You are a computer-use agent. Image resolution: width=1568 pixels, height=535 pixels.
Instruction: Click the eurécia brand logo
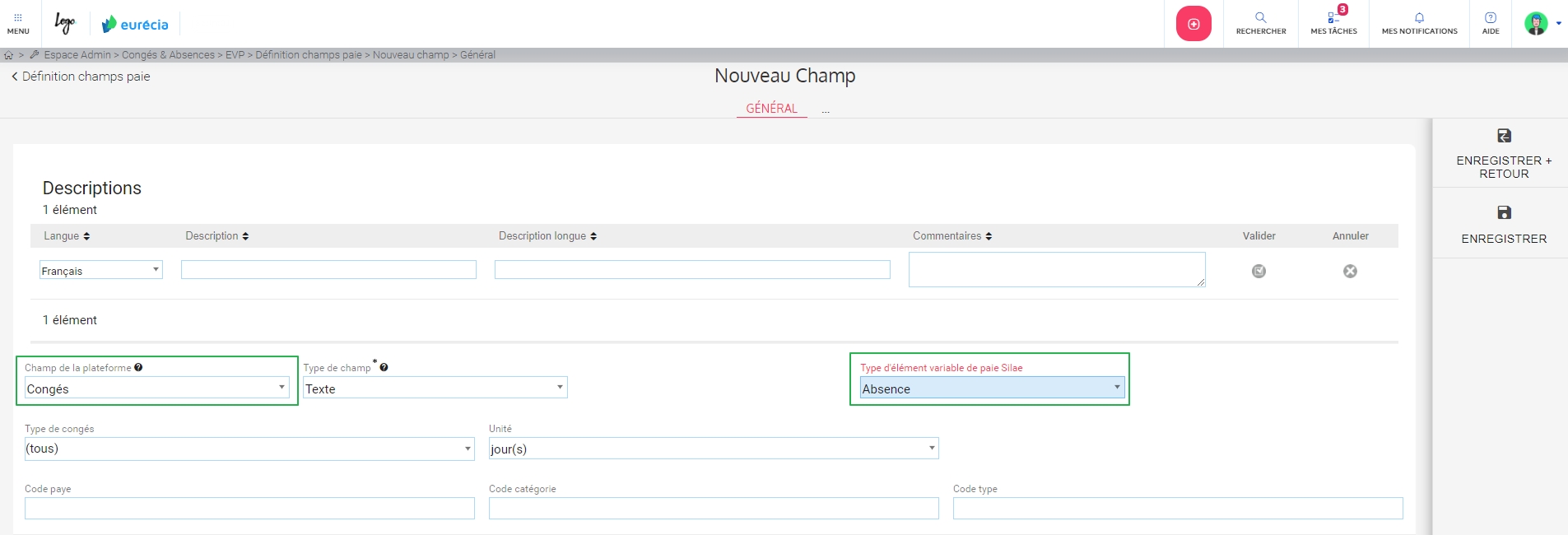pos(135,25)
